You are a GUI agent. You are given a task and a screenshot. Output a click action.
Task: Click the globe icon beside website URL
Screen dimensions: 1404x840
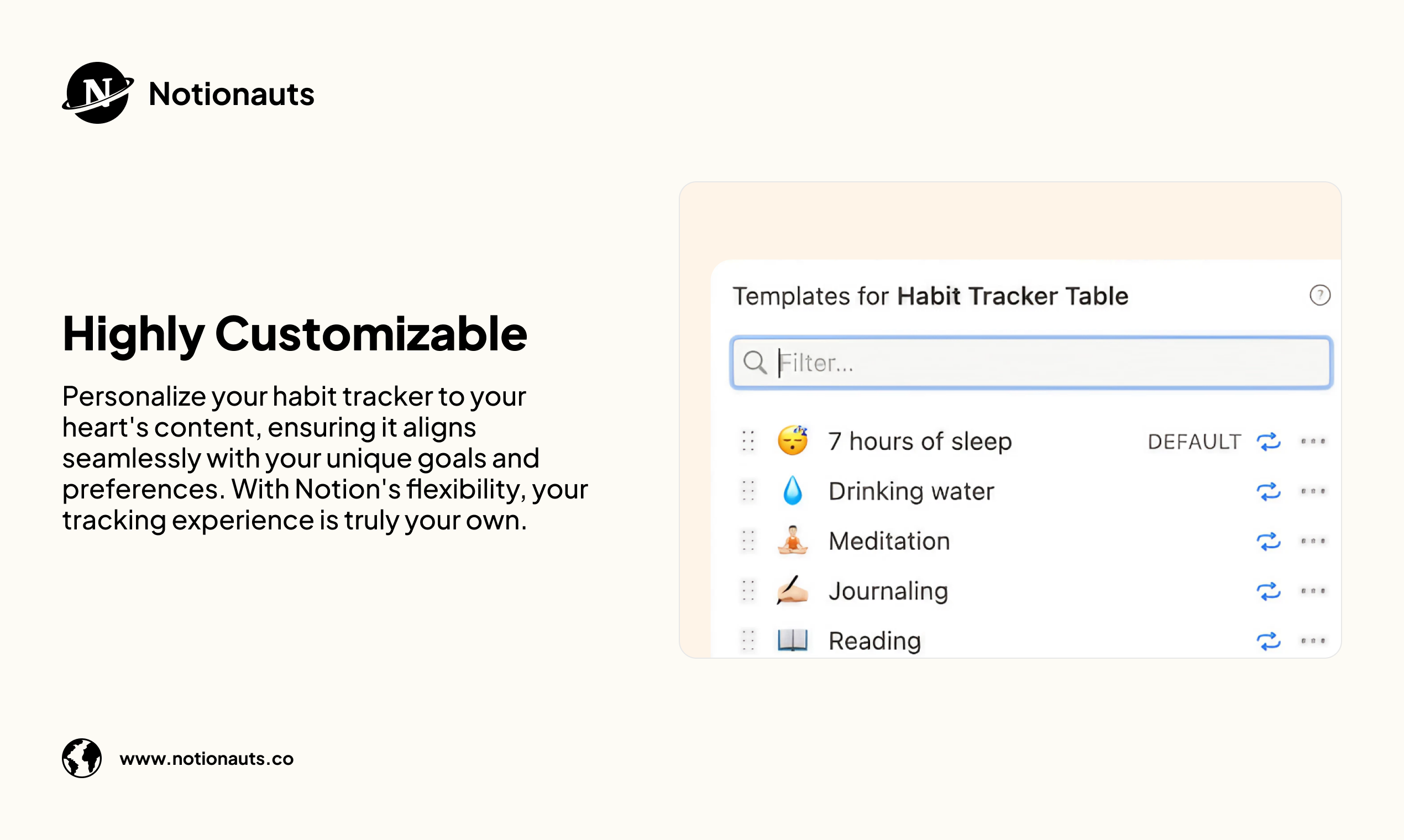pos(81,758)
